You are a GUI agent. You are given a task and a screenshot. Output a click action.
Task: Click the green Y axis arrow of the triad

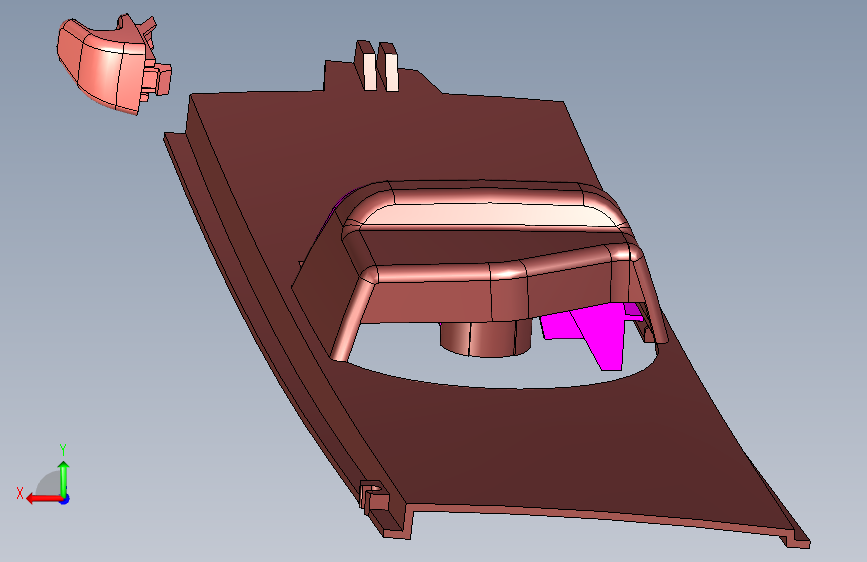point(64,479)
